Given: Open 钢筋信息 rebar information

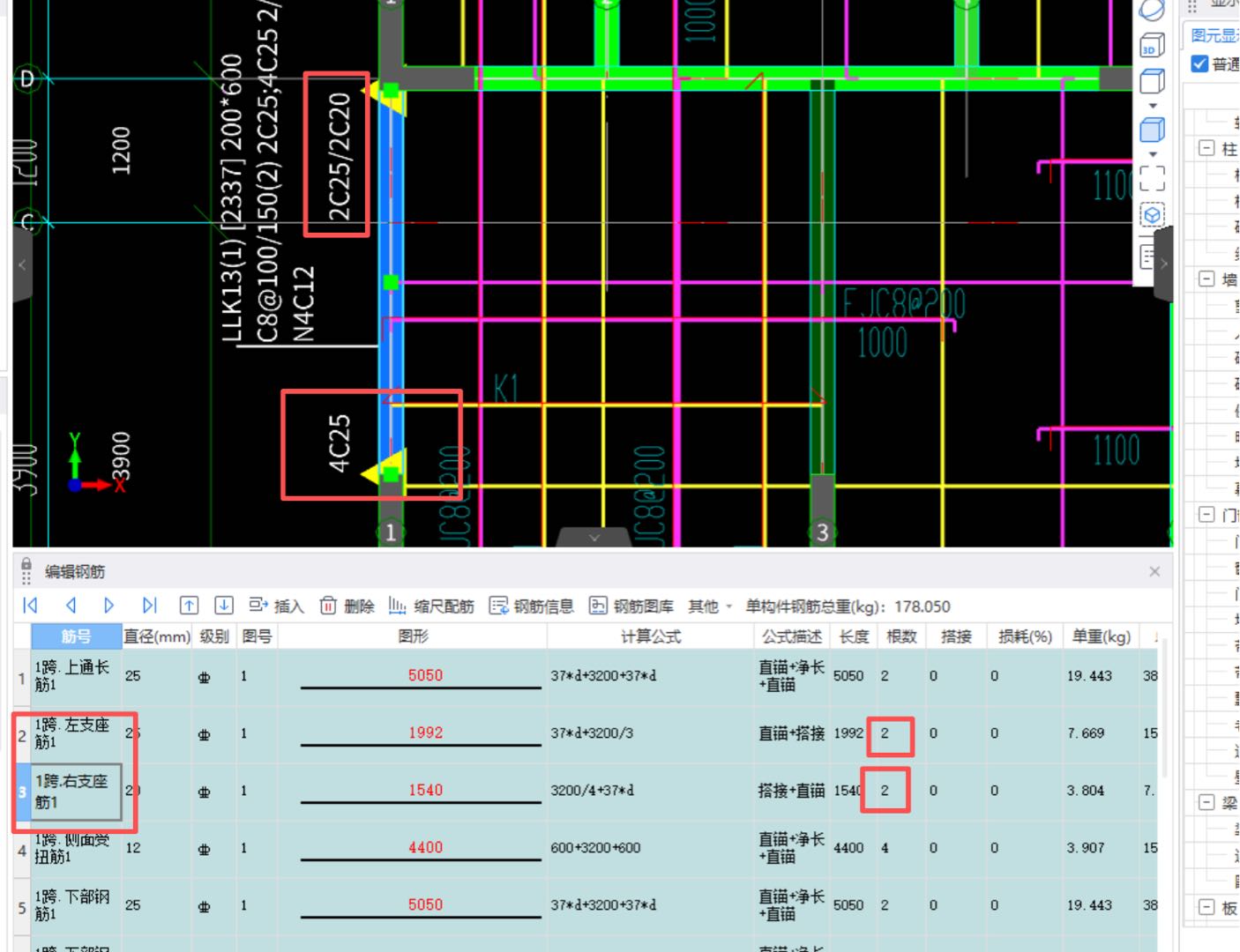Looking at the screenshot, I should (x=532, y=606).
